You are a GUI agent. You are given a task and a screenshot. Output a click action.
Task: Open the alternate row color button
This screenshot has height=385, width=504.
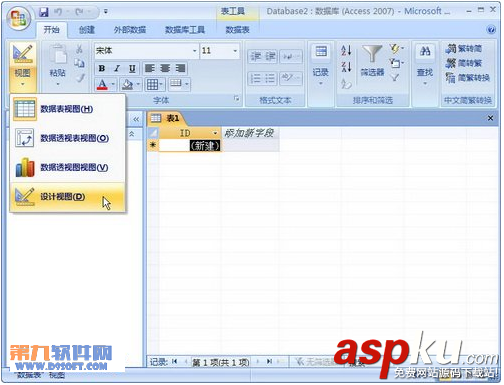(179, 84)
